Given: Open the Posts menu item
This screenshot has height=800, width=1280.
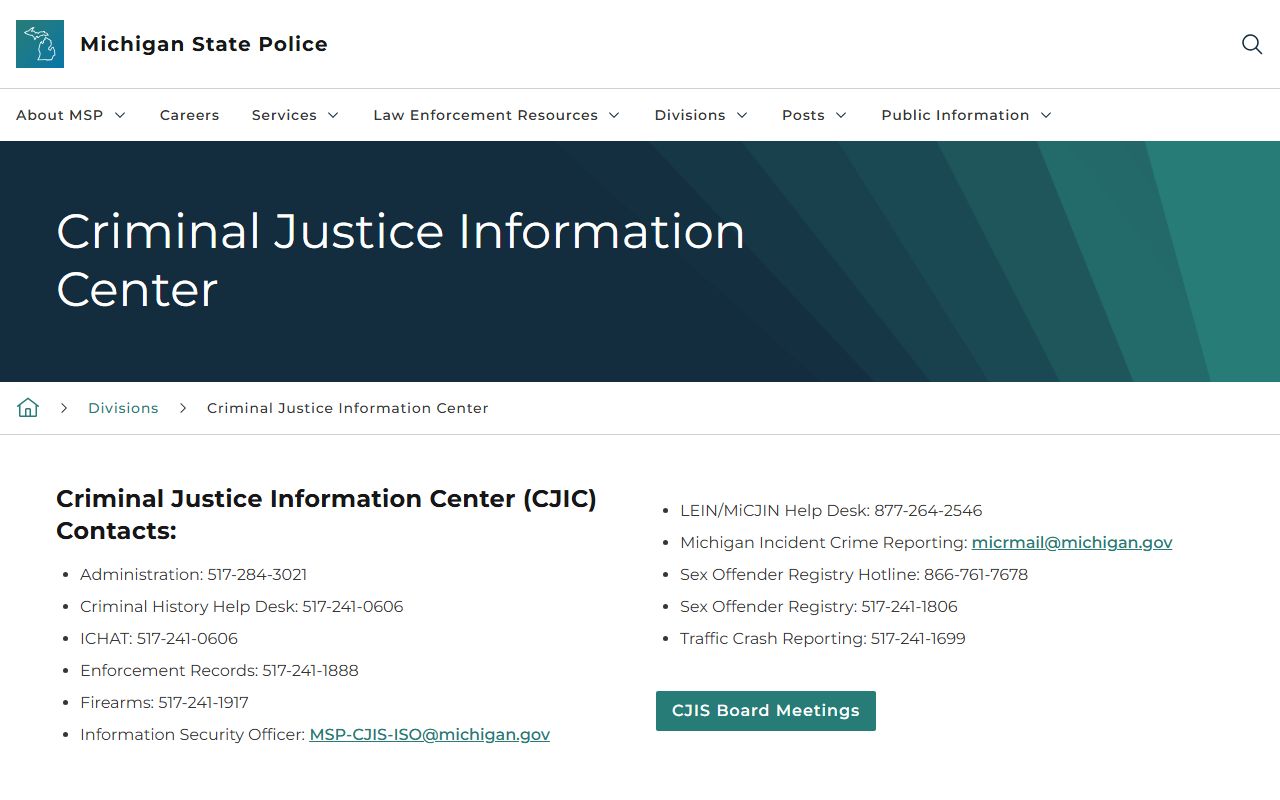Looking at the screenshot, I should 803,115.
